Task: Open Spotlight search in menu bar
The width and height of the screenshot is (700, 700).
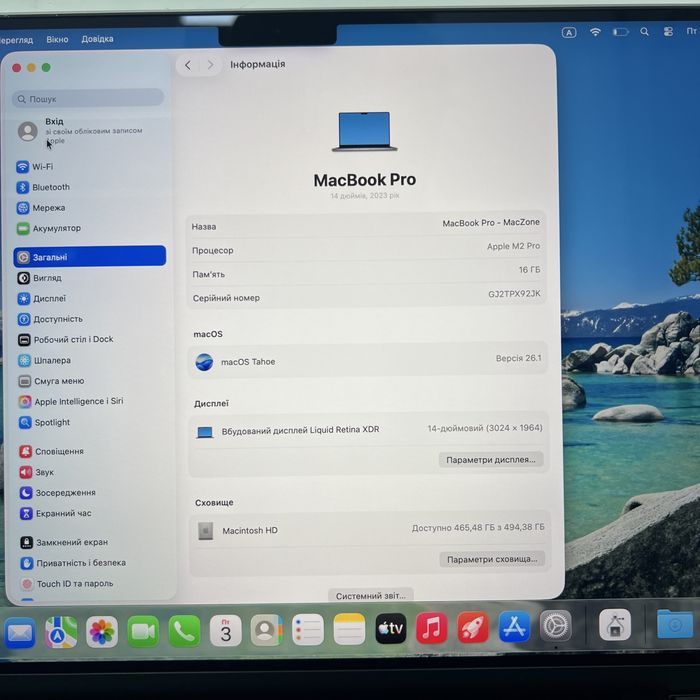Action: (x=644, y=32)
